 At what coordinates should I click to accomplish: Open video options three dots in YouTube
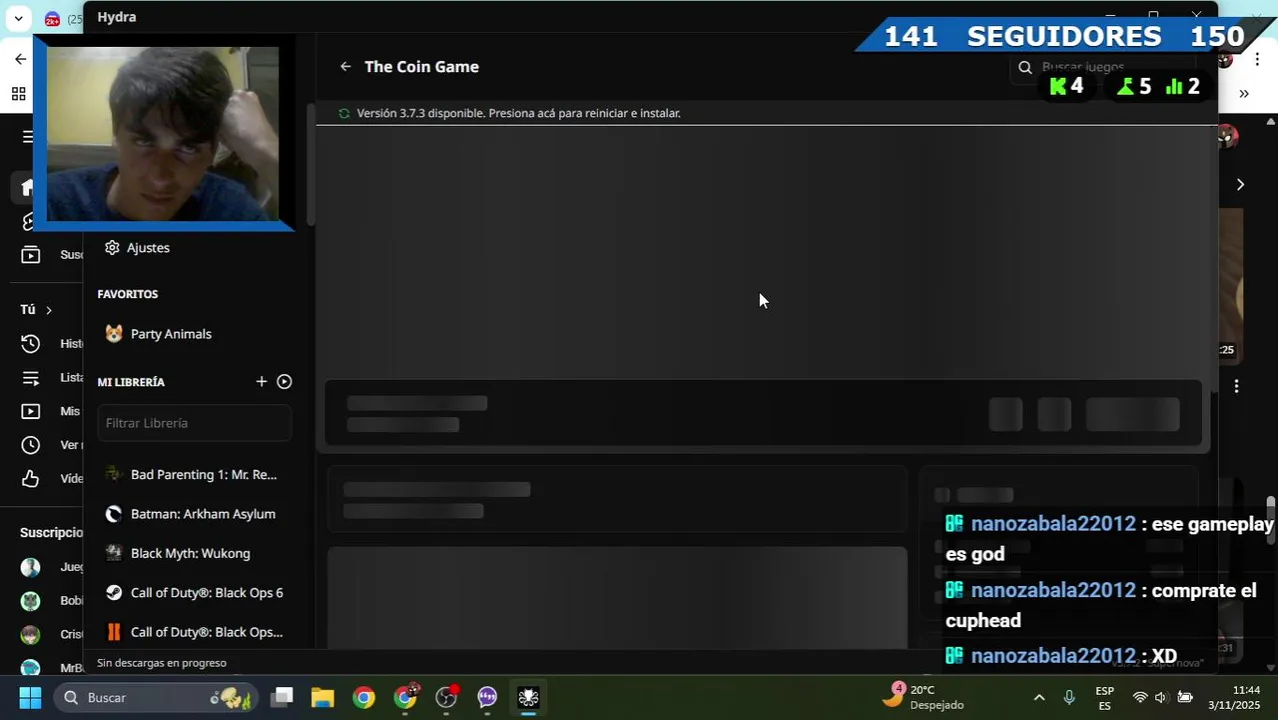(1237, 386)
